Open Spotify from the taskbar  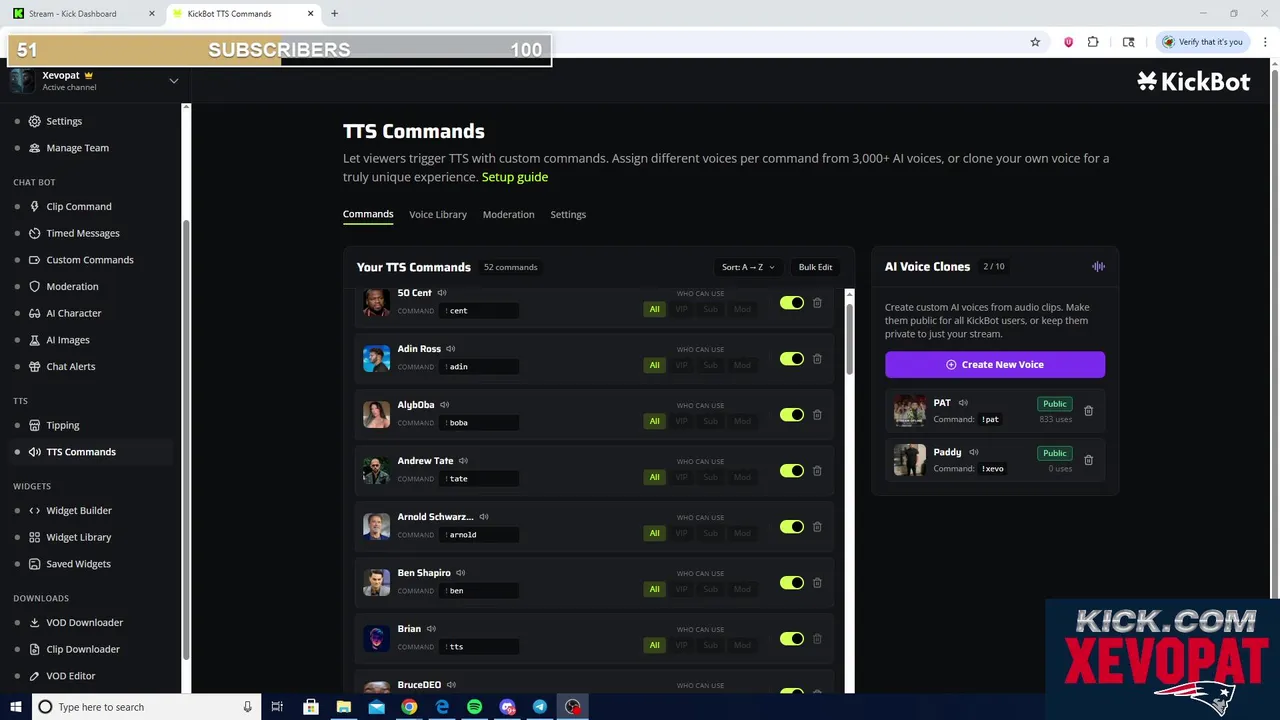tap(474, 707)
